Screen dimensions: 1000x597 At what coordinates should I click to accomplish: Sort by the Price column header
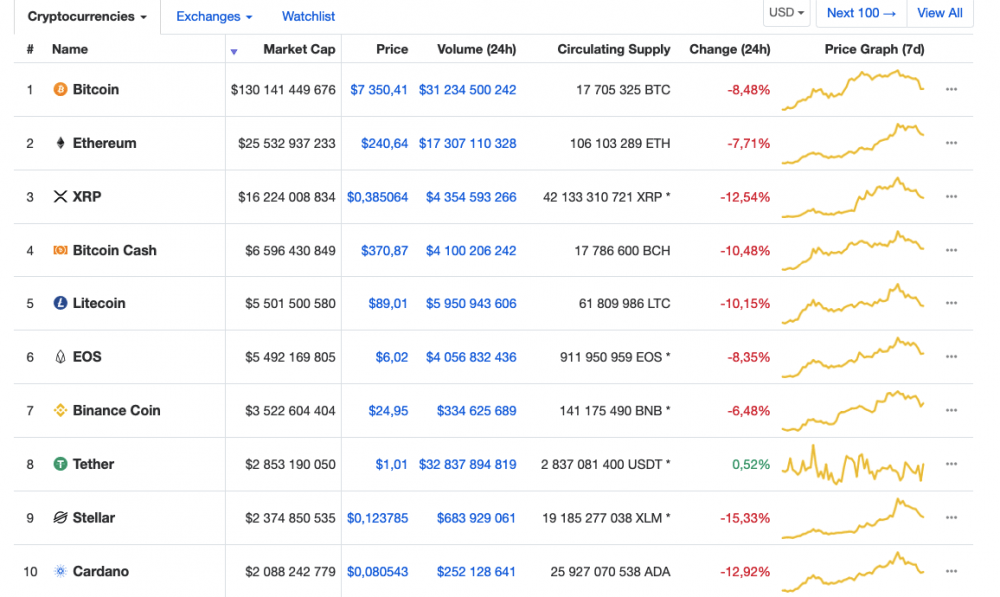[392, 49]
